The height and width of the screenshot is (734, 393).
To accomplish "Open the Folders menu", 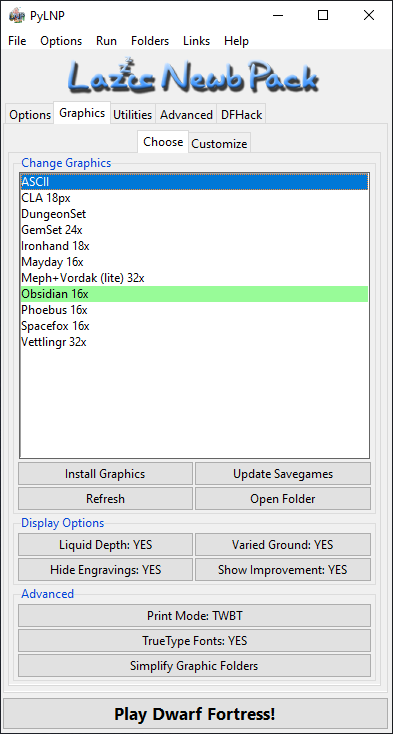I will click(150, 41).
